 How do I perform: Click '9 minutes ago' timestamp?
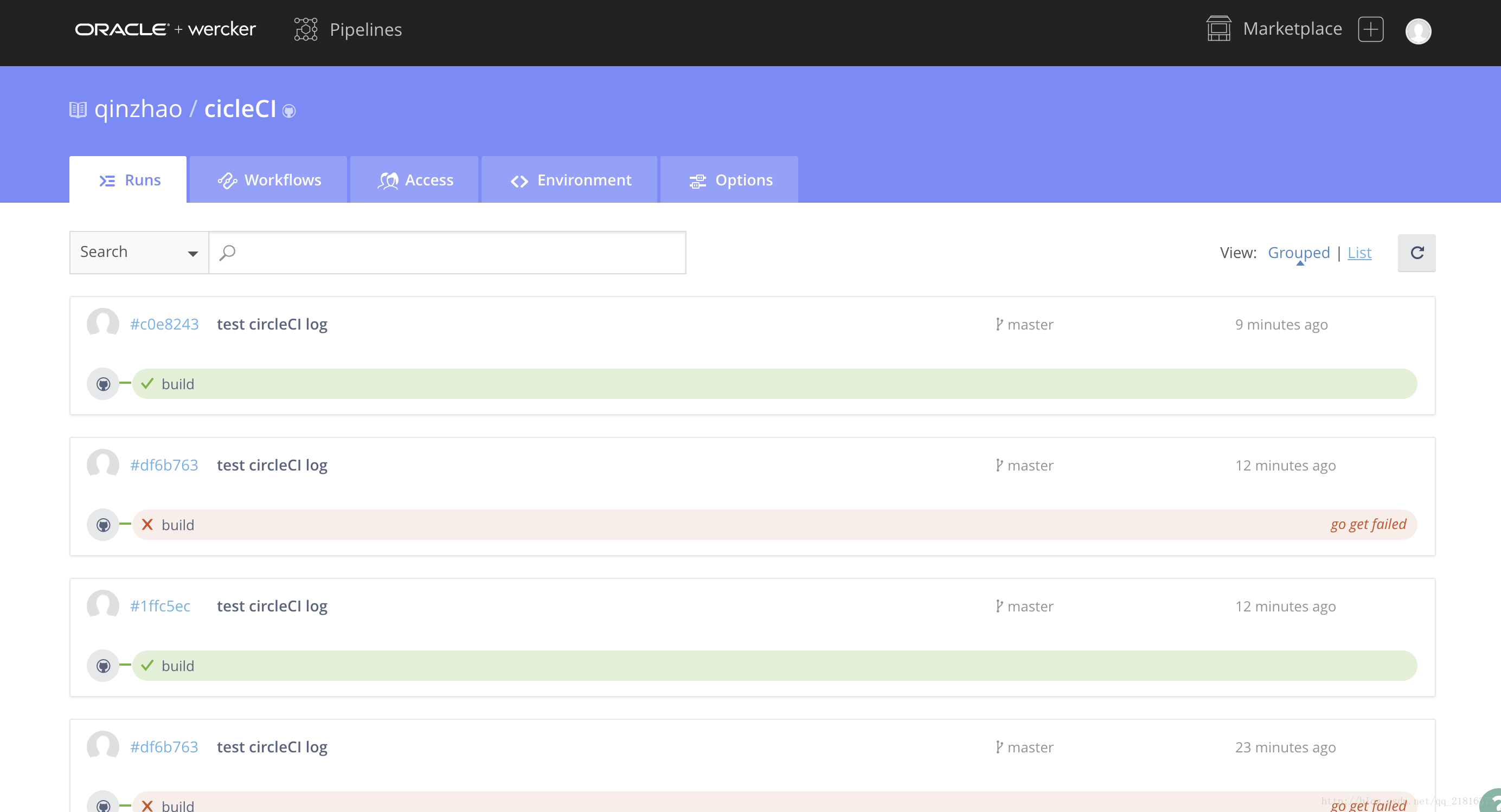(1281, 325)
